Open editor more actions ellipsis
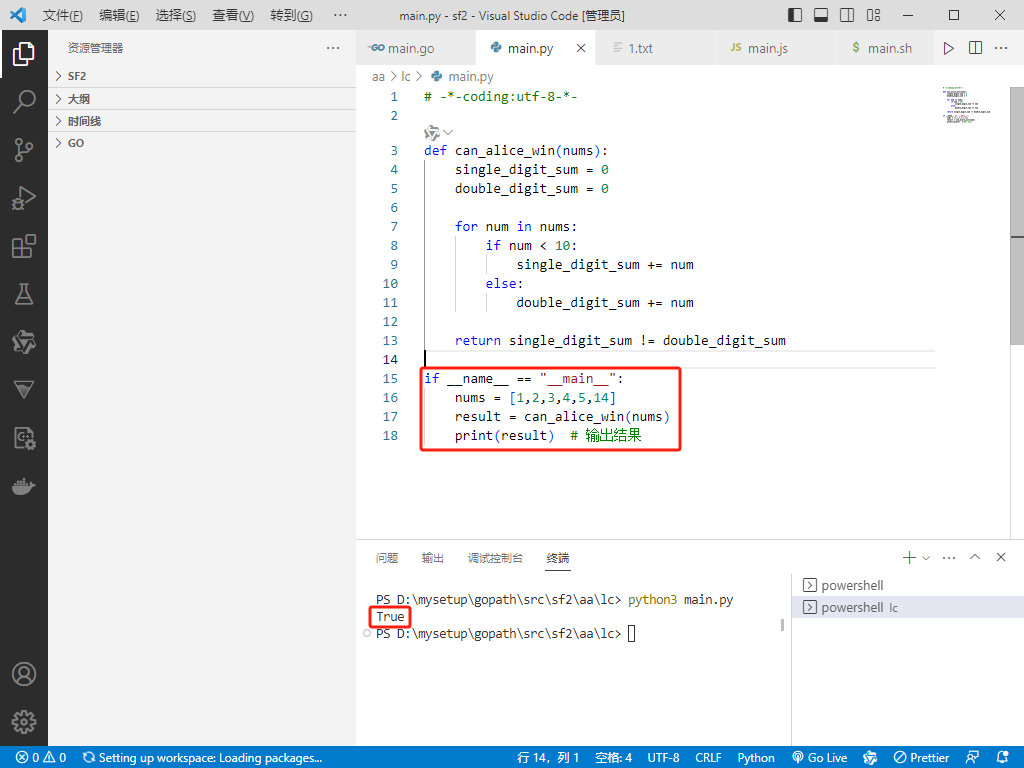 (x=1001, y=48)
